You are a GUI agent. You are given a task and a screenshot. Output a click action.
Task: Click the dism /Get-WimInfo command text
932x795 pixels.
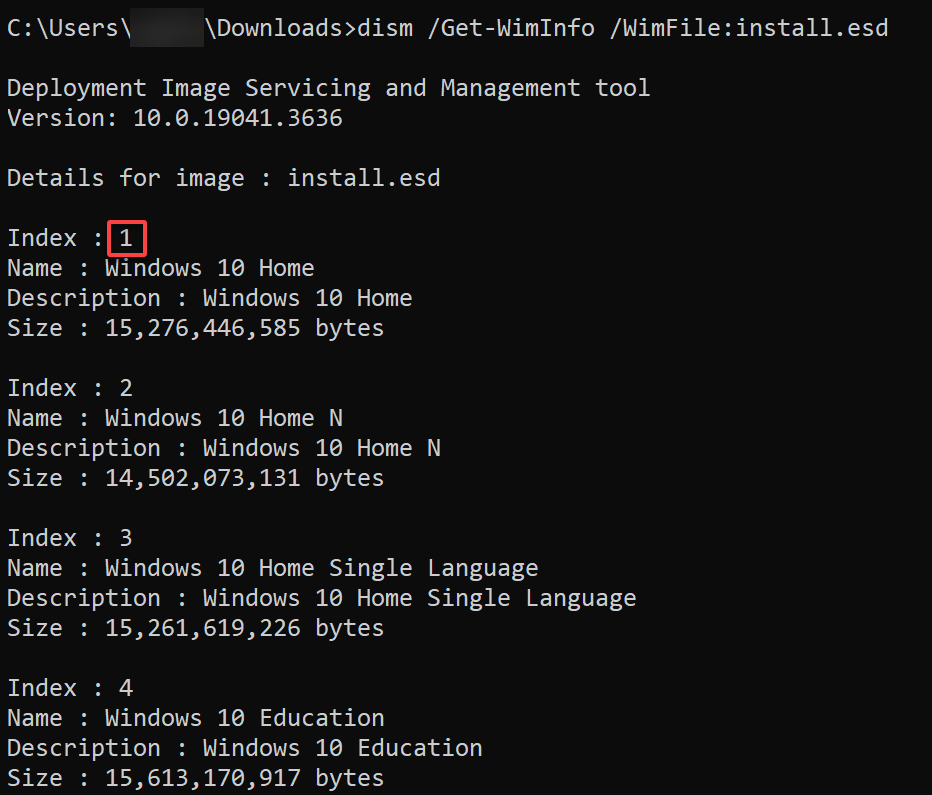476,29
